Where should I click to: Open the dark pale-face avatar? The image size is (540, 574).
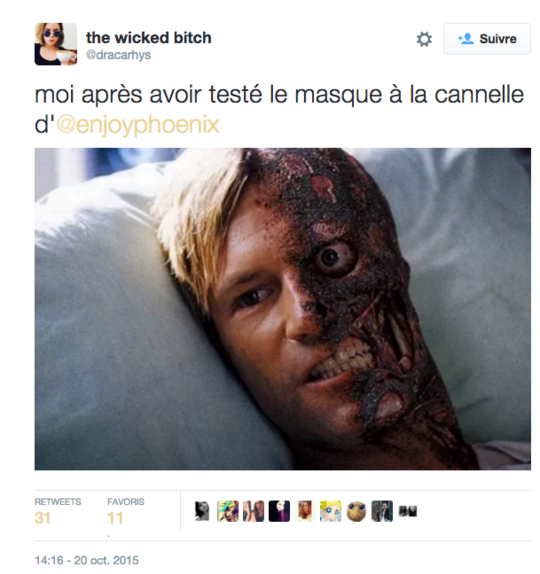(x=279, y=511)
